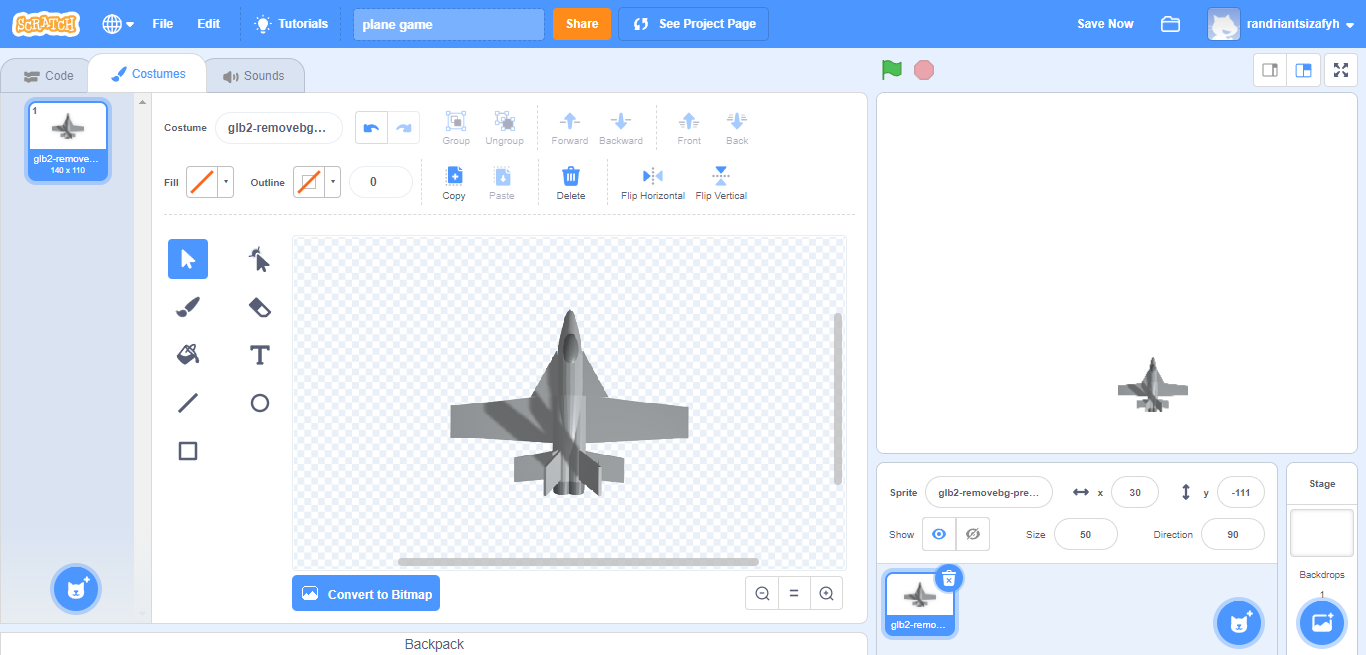Bring layer Forward
This screenshot has height=655, width=1366.
coord(570,128)
